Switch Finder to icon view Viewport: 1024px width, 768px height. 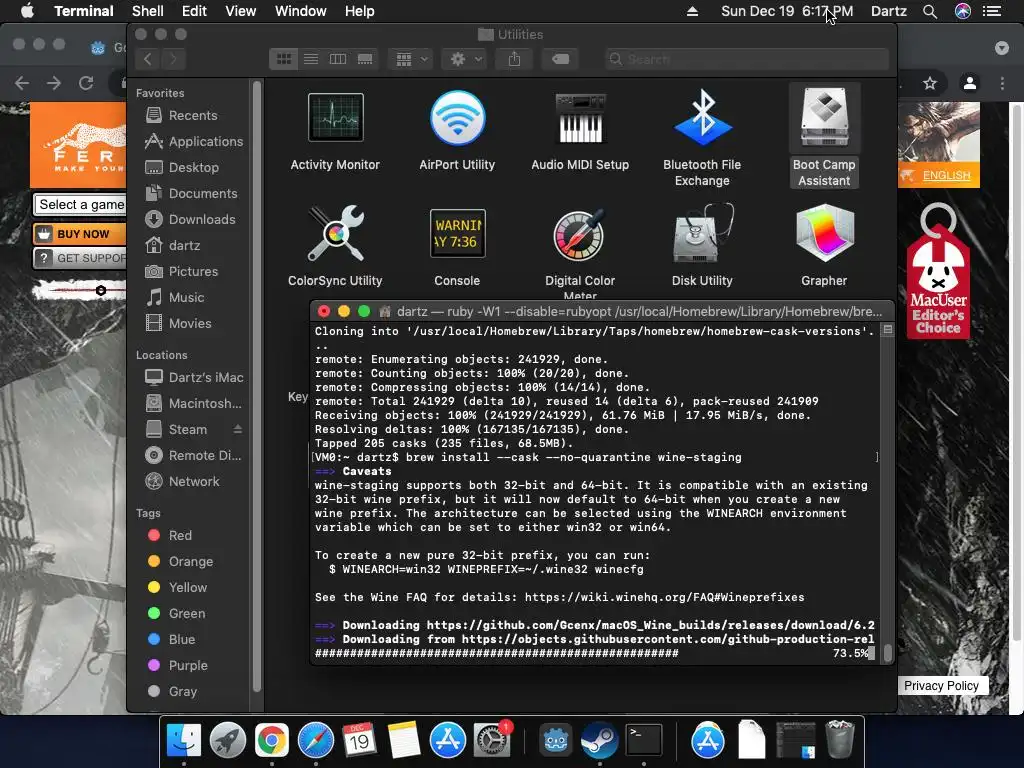click(284, 59)
